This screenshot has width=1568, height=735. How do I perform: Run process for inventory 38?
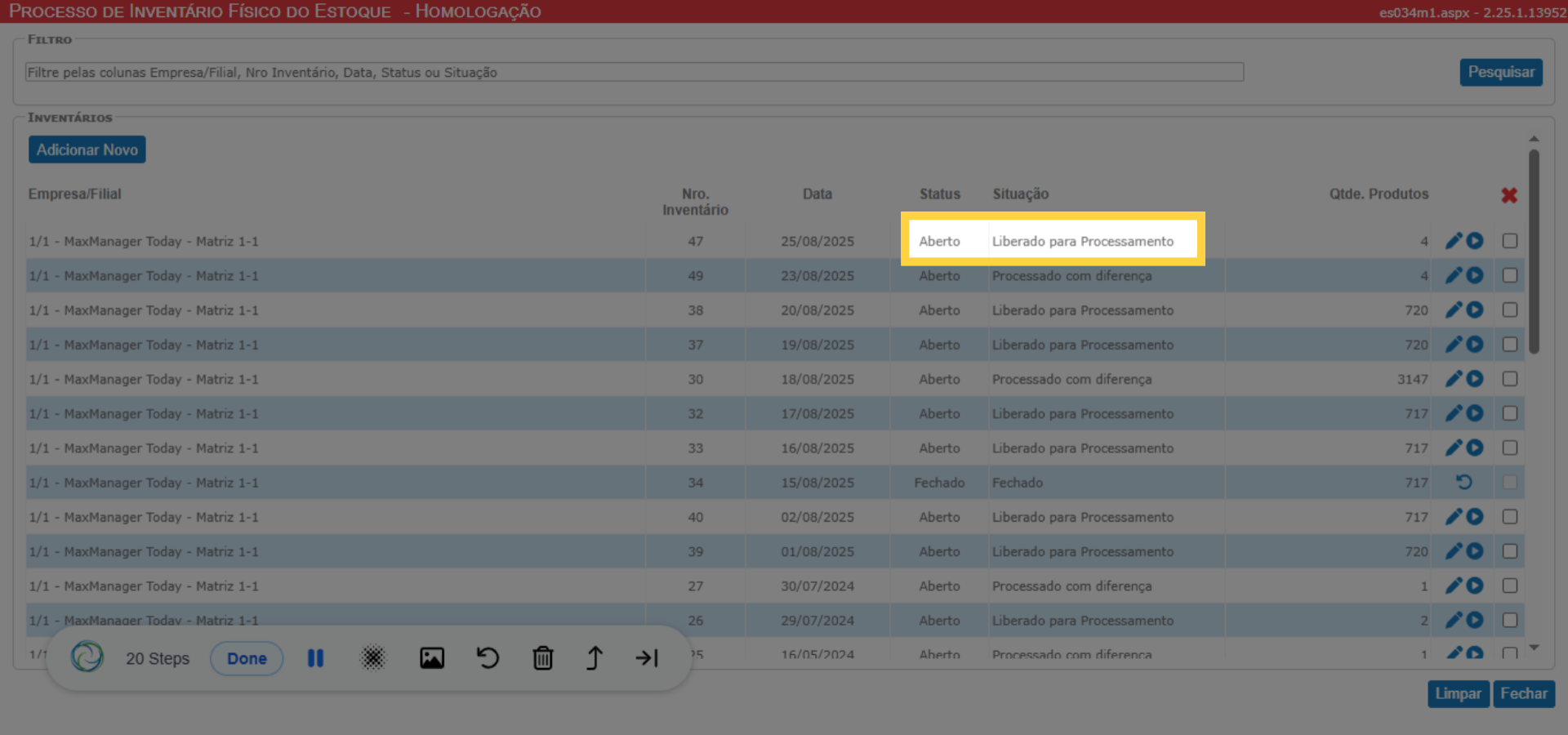(x=1475, y=310)
